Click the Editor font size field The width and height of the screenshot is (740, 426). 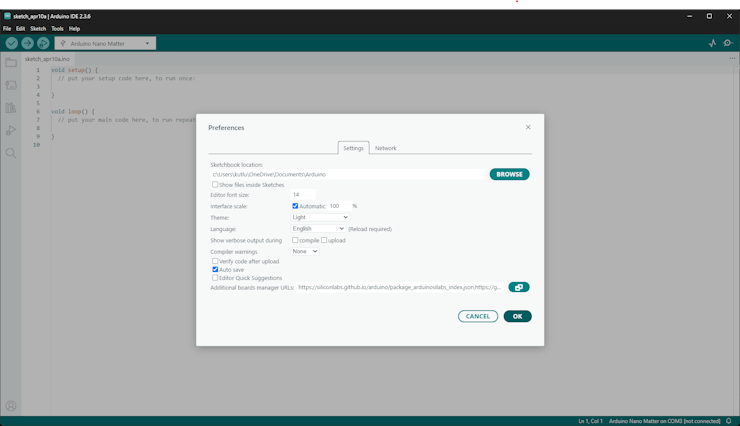(303, 194)
